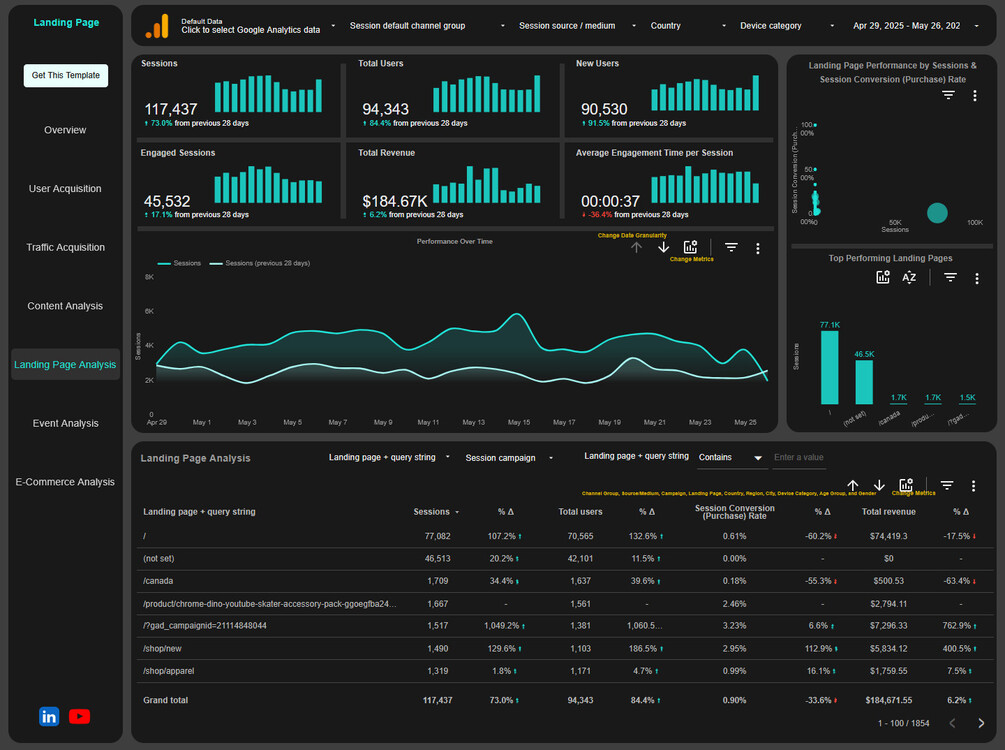Image resolution: width=1005 pixels, height=750 pixels.
Task: Open the Contains condition dropdown
Action: pos(731,458)
